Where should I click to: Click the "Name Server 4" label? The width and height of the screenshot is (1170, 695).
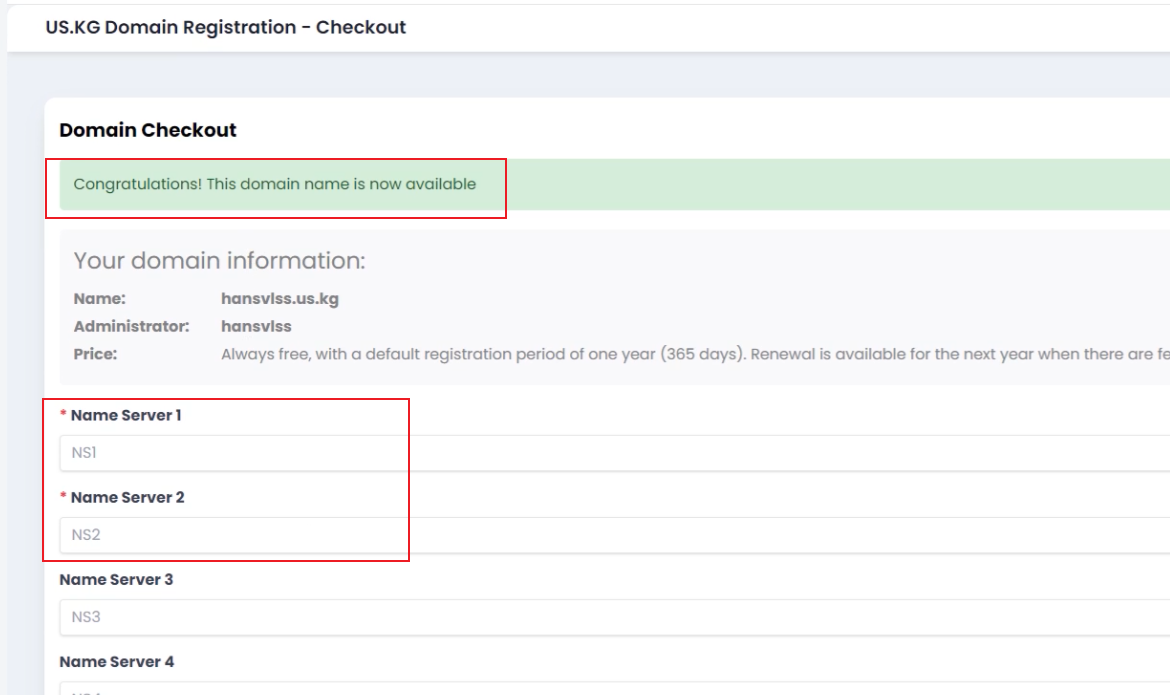[x=116, y=661]
